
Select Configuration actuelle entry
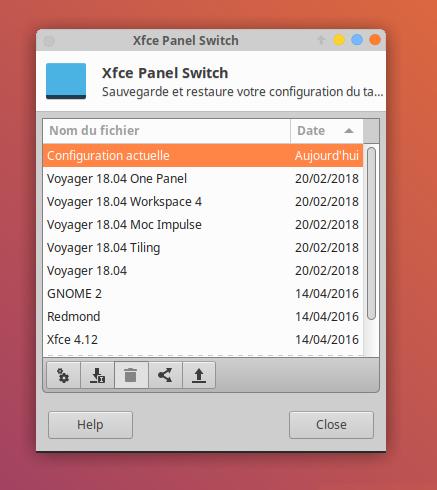point(203,155)
